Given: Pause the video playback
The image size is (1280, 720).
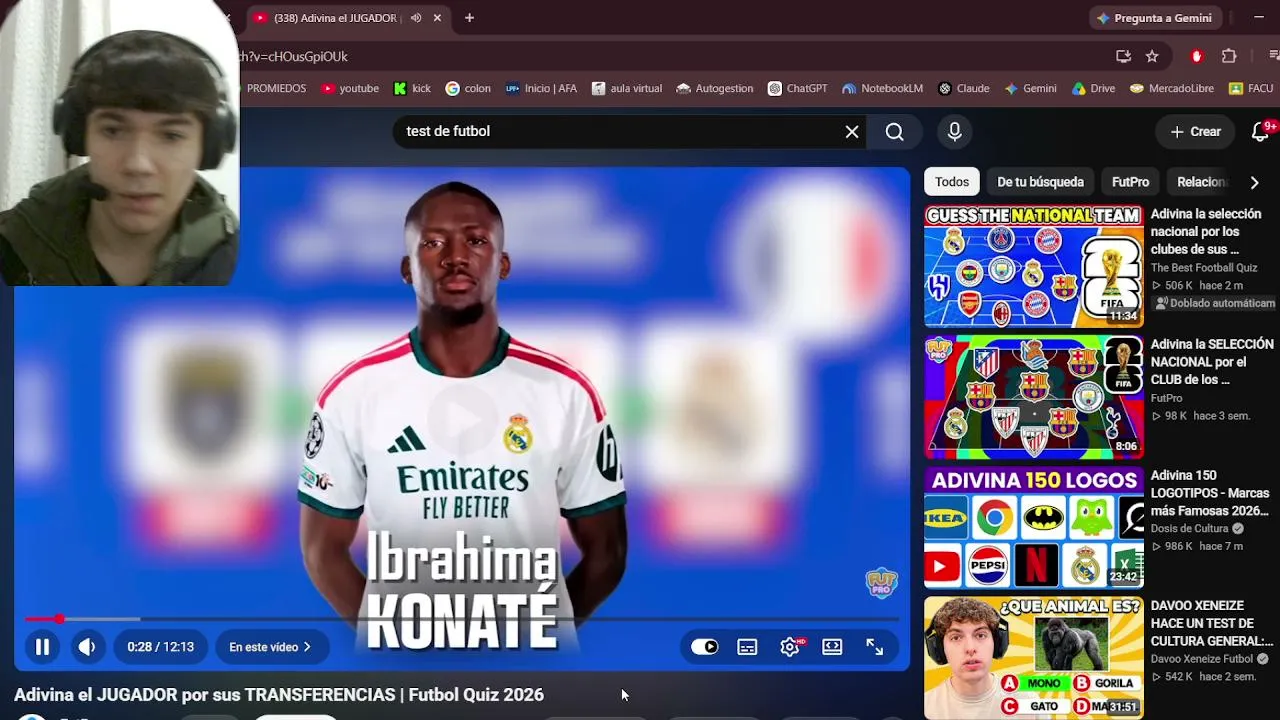Looking at the screenshot, I should point(42,647).
